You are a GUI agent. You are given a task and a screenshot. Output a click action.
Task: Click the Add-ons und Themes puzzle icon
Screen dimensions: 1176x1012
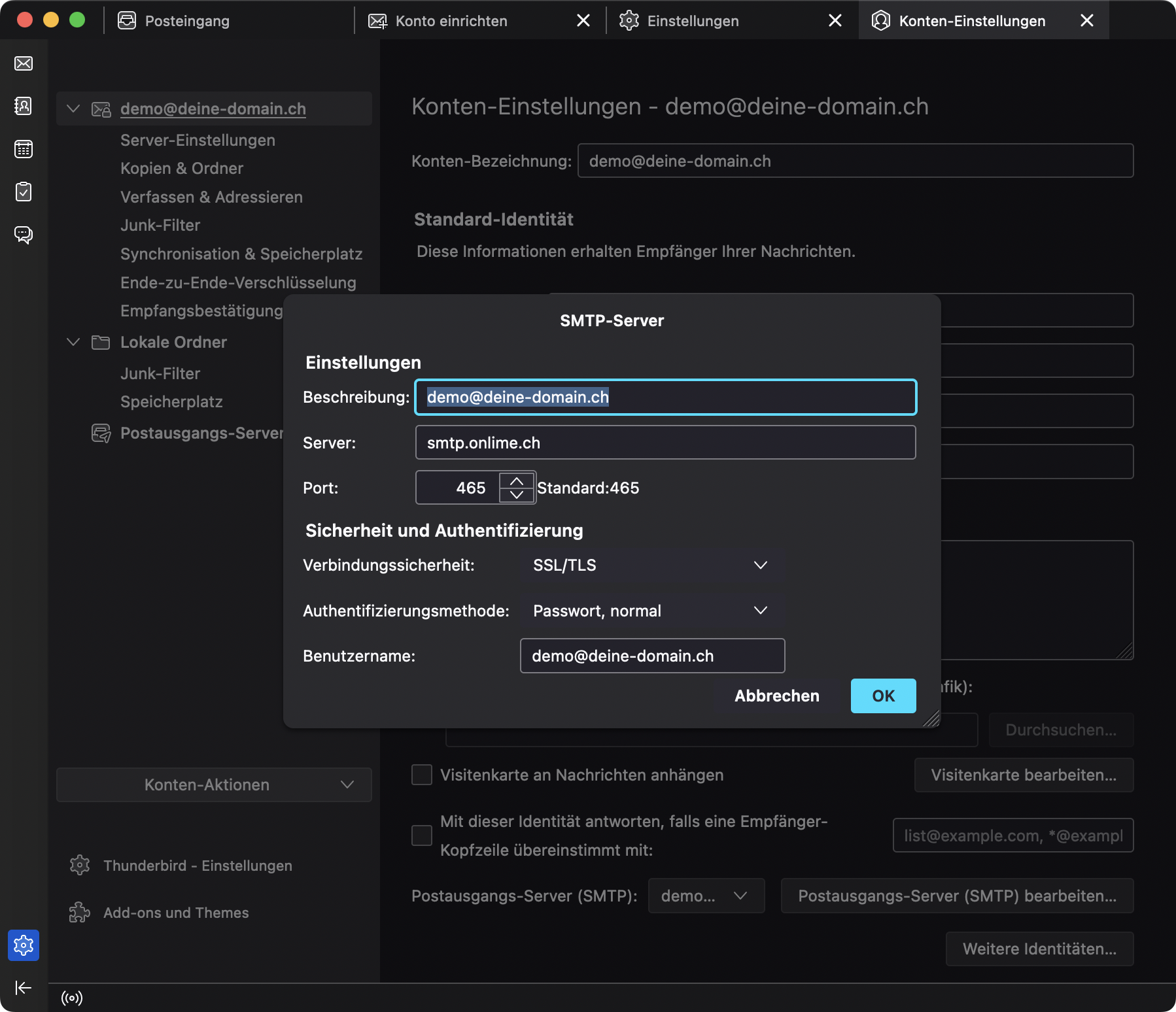pyautogui.click(x=80, y=912)
